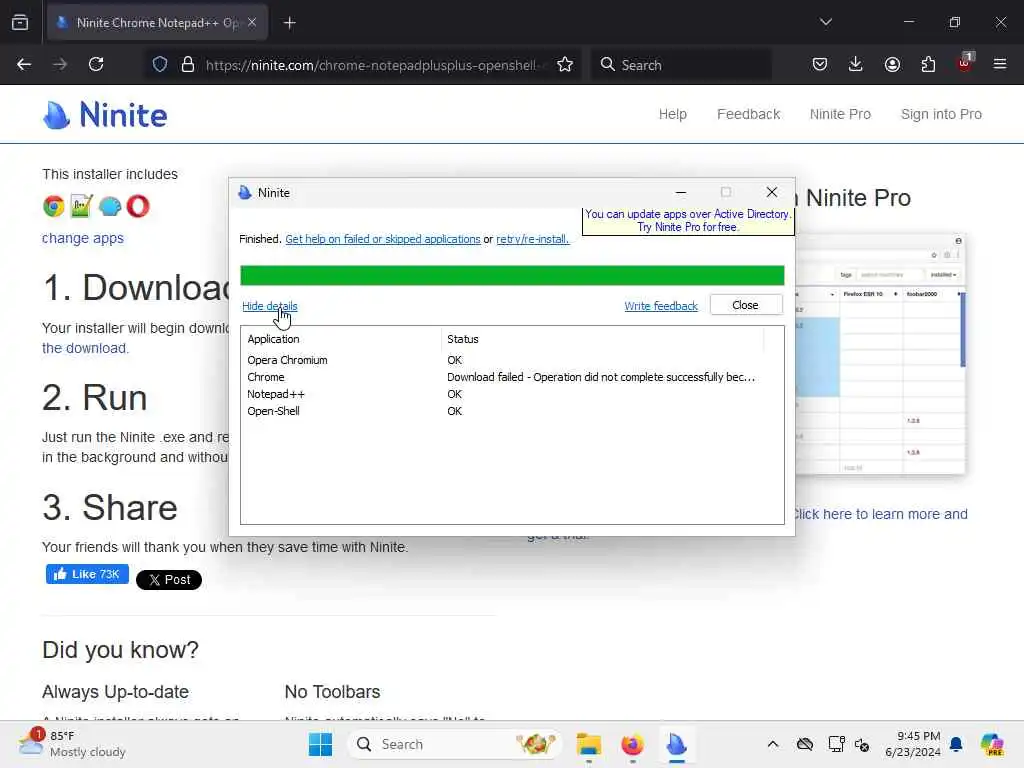Open the weather widget on the taskbar
This screenshot has width=1024, height=768.
[x=72, y=744]
